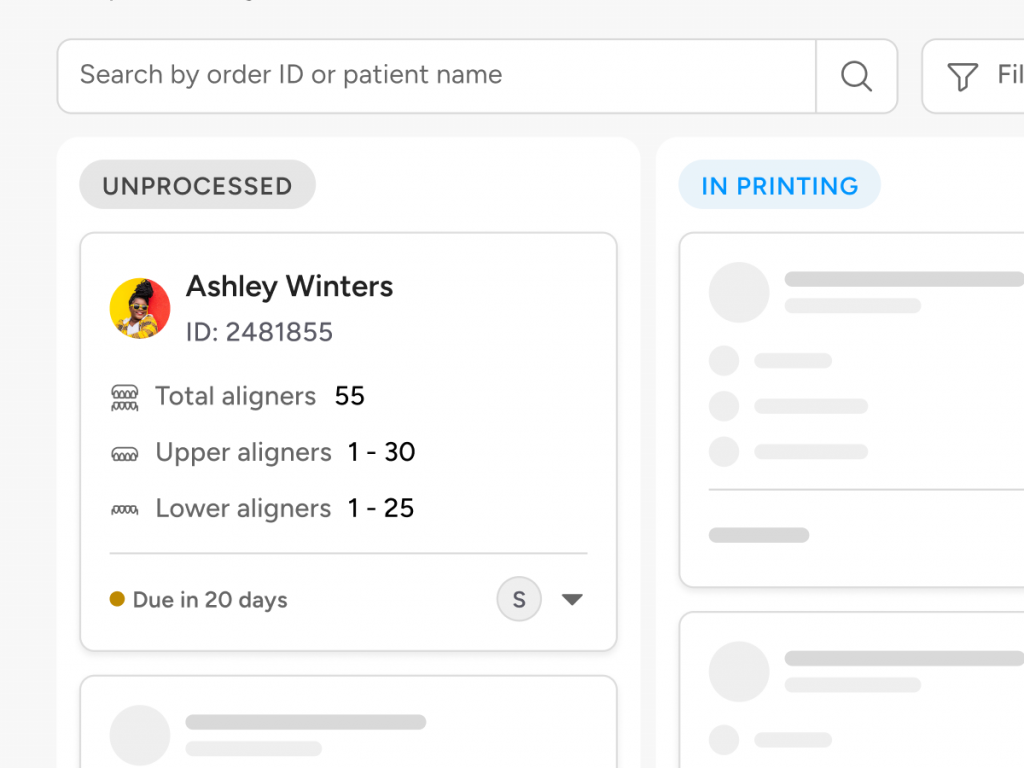Open the assignee dropdown near the S badge

[x=572, y=599]
